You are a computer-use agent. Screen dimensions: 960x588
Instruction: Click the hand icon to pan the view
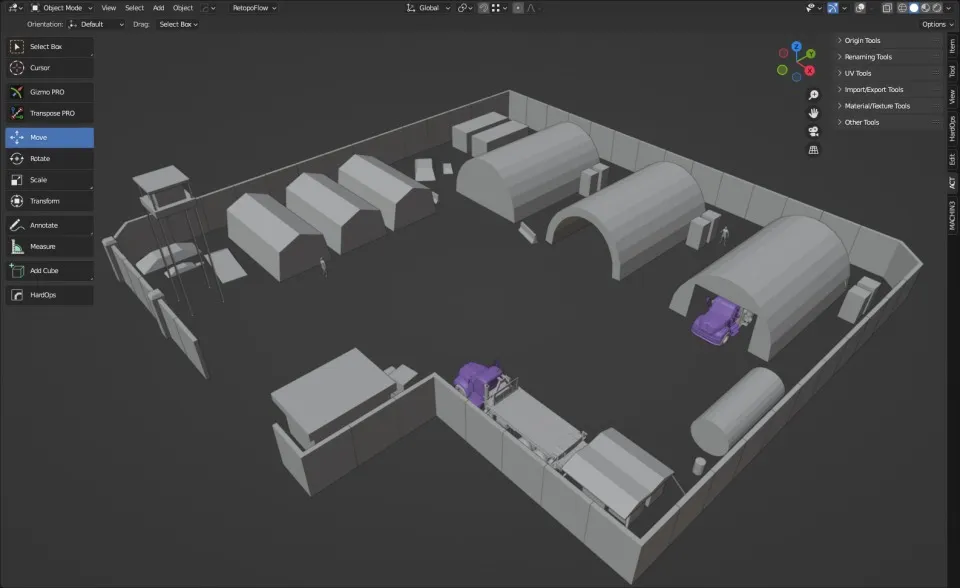(813, 112)
